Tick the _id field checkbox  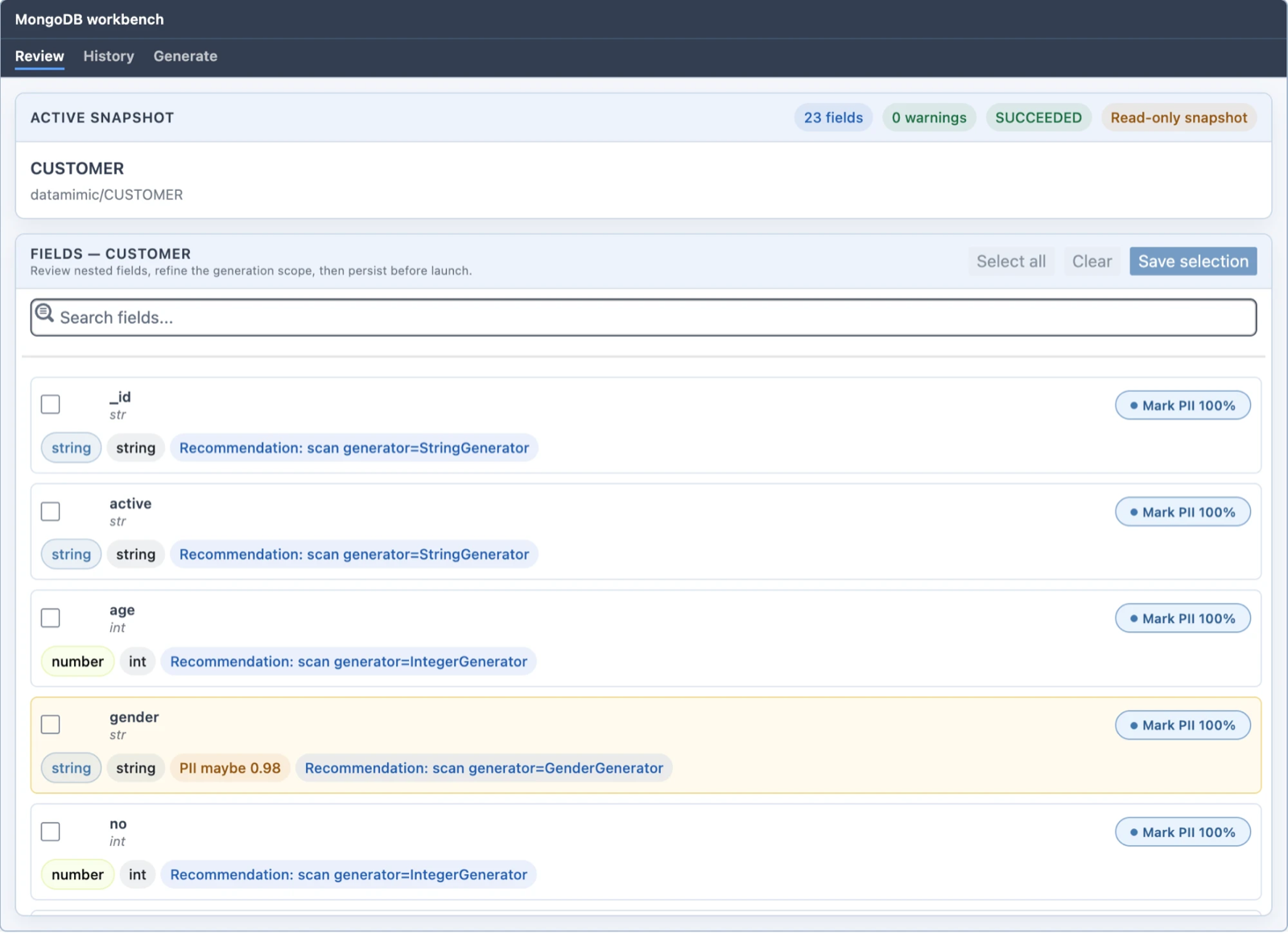click(51, 404)
